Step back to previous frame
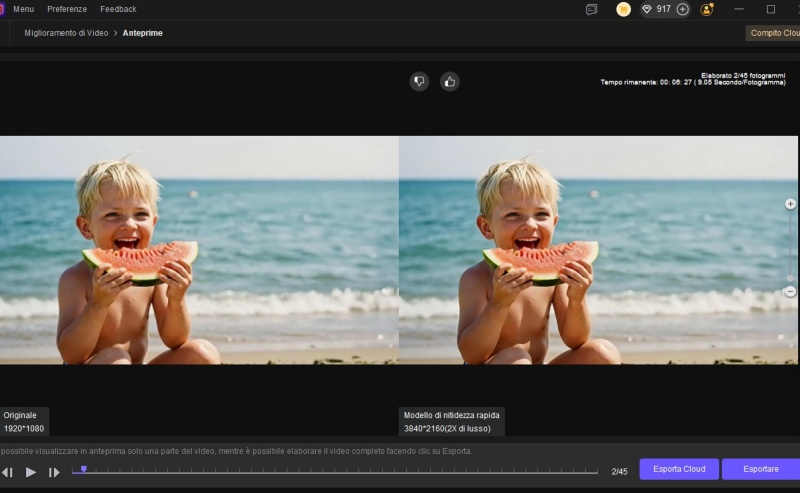This screenshot has width=800, height=493. coord(8,472)
